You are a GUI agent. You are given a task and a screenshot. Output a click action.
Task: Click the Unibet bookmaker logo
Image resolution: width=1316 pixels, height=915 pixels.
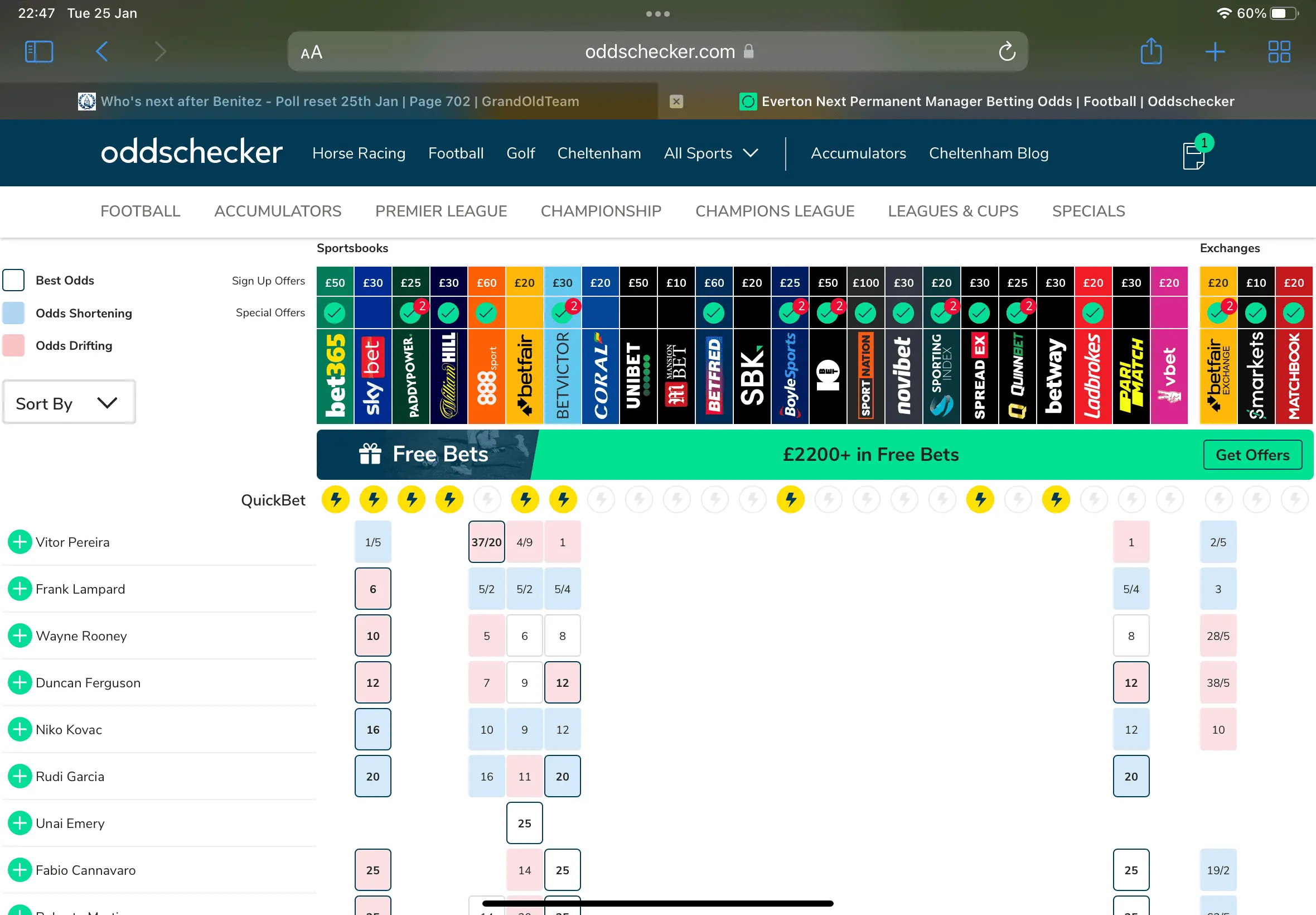click(x=638, y=376)
